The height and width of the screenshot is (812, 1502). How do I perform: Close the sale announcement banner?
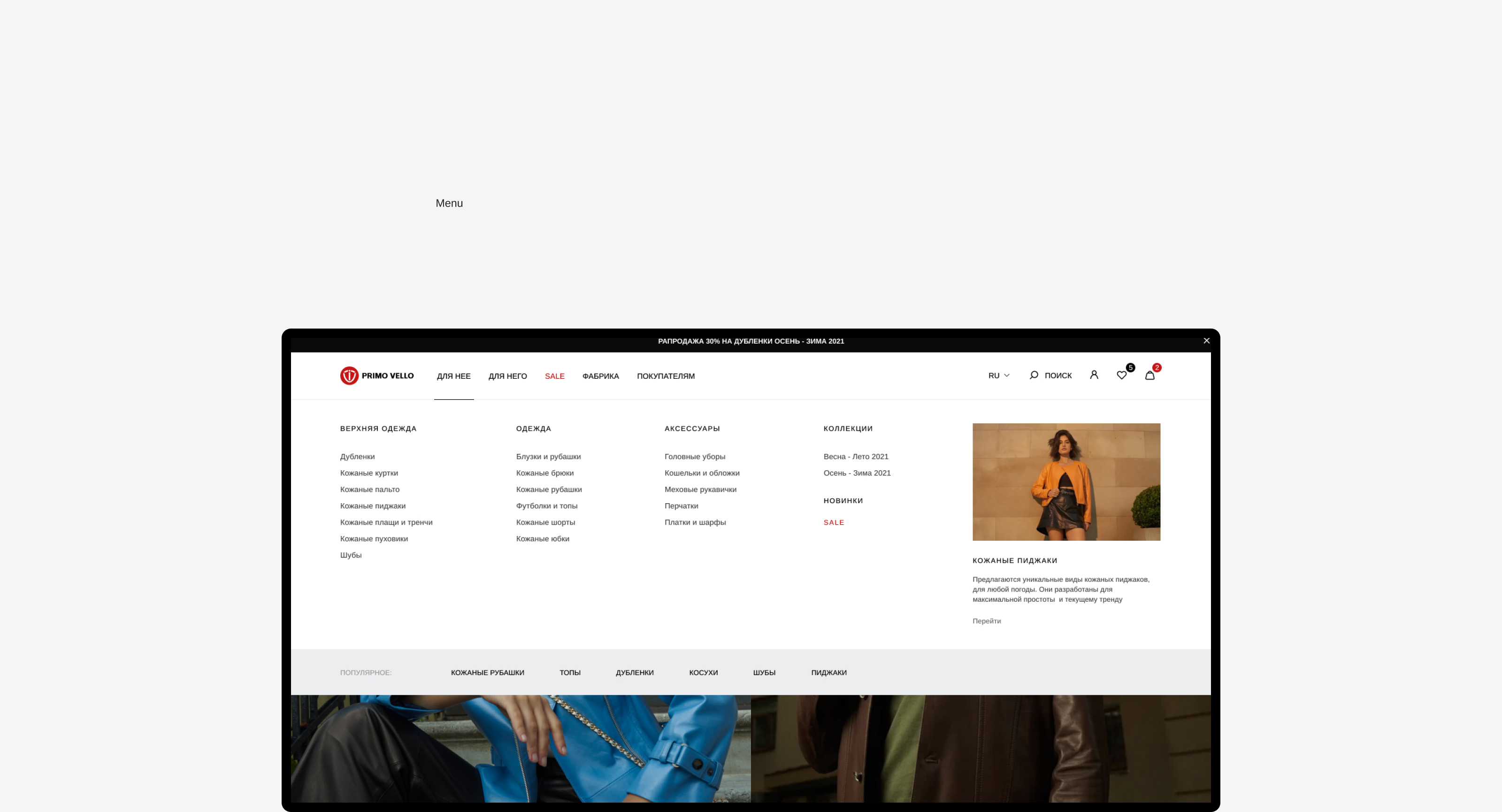click(x=1206, y=340)
